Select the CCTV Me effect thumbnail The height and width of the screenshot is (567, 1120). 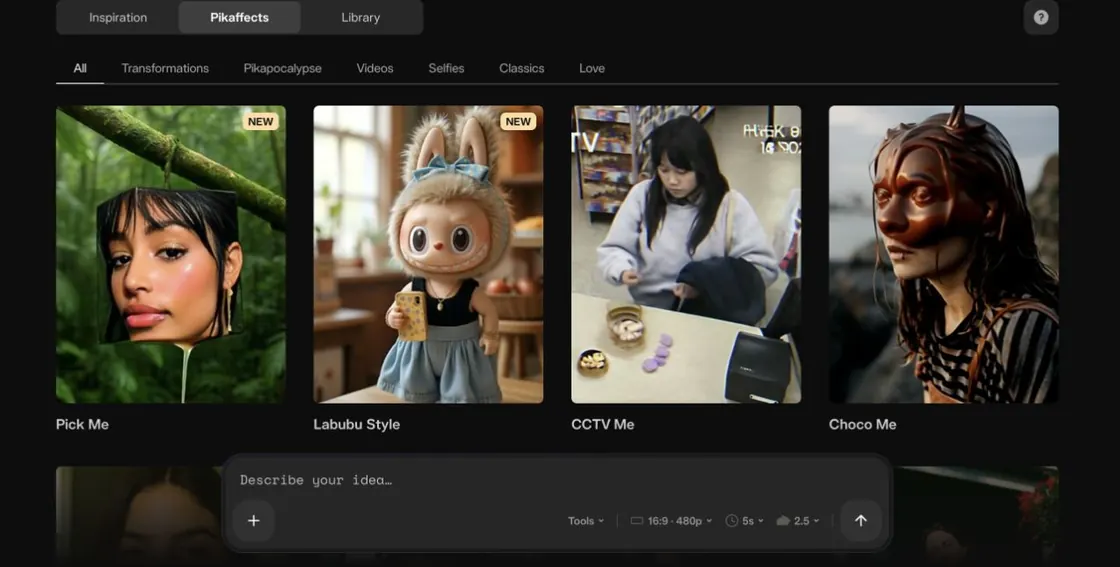click(686, 254)
